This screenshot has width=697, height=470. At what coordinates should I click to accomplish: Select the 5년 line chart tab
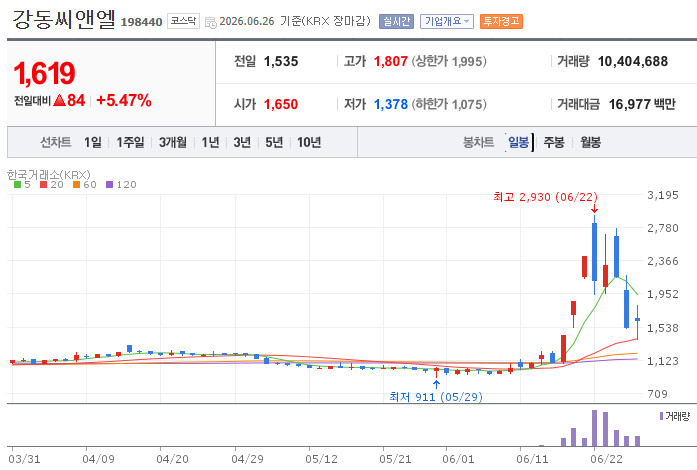click(274, 142)
